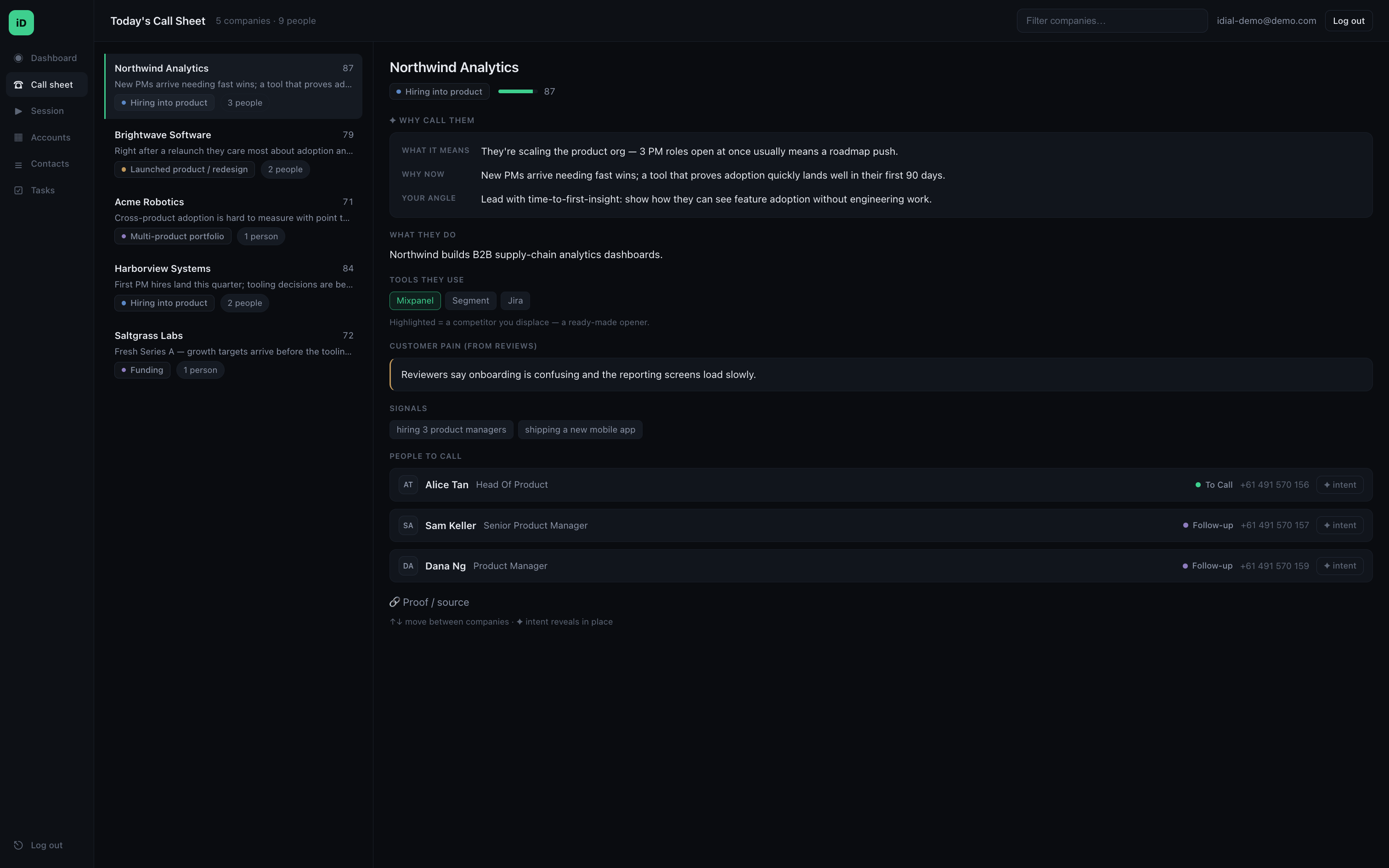Click the score 84 on Harborview Systems
The image size is (1389, 868).
point(348,269)
